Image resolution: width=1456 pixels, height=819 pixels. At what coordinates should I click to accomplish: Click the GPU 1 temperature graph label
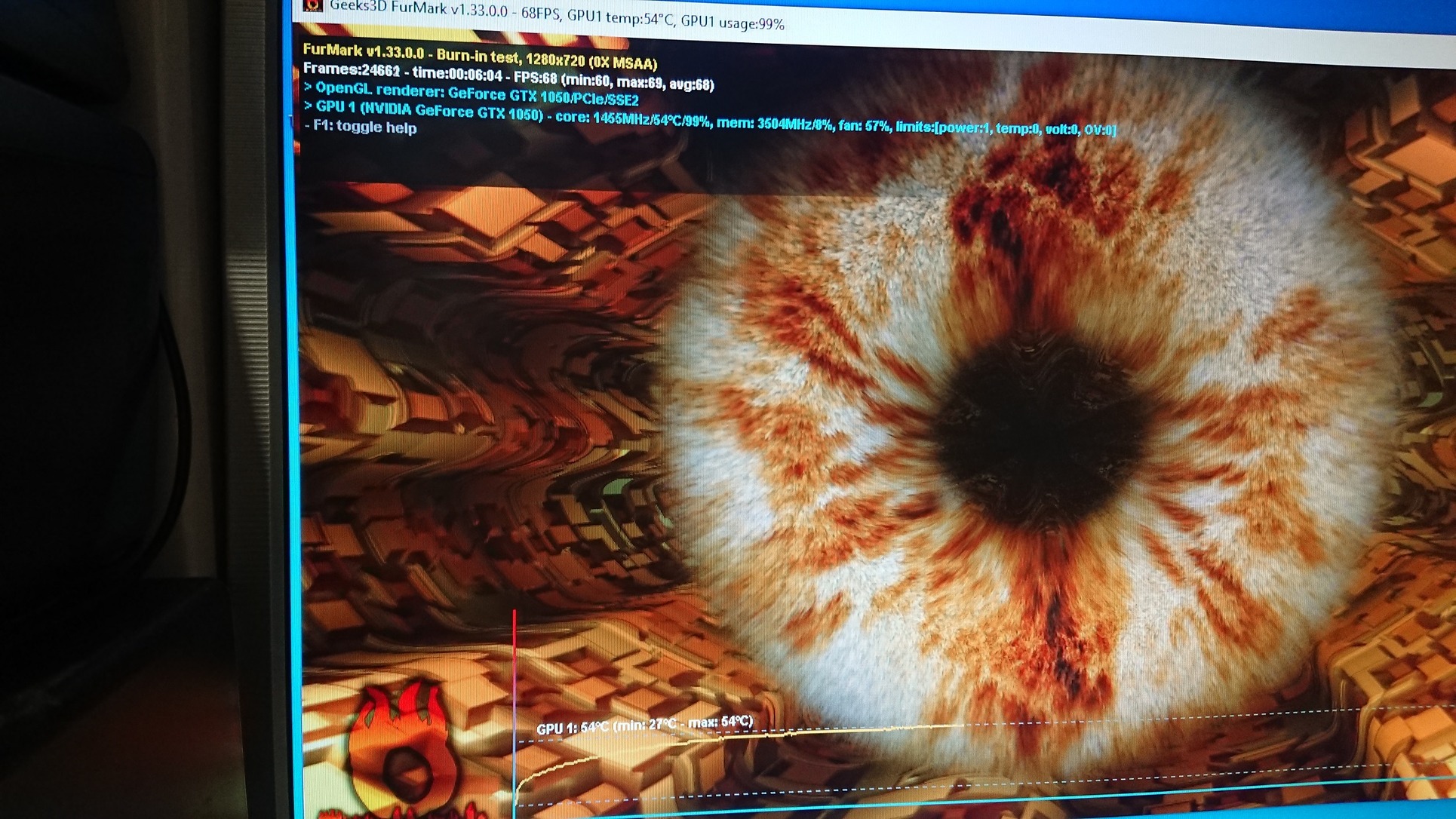(x=644, y=725)
